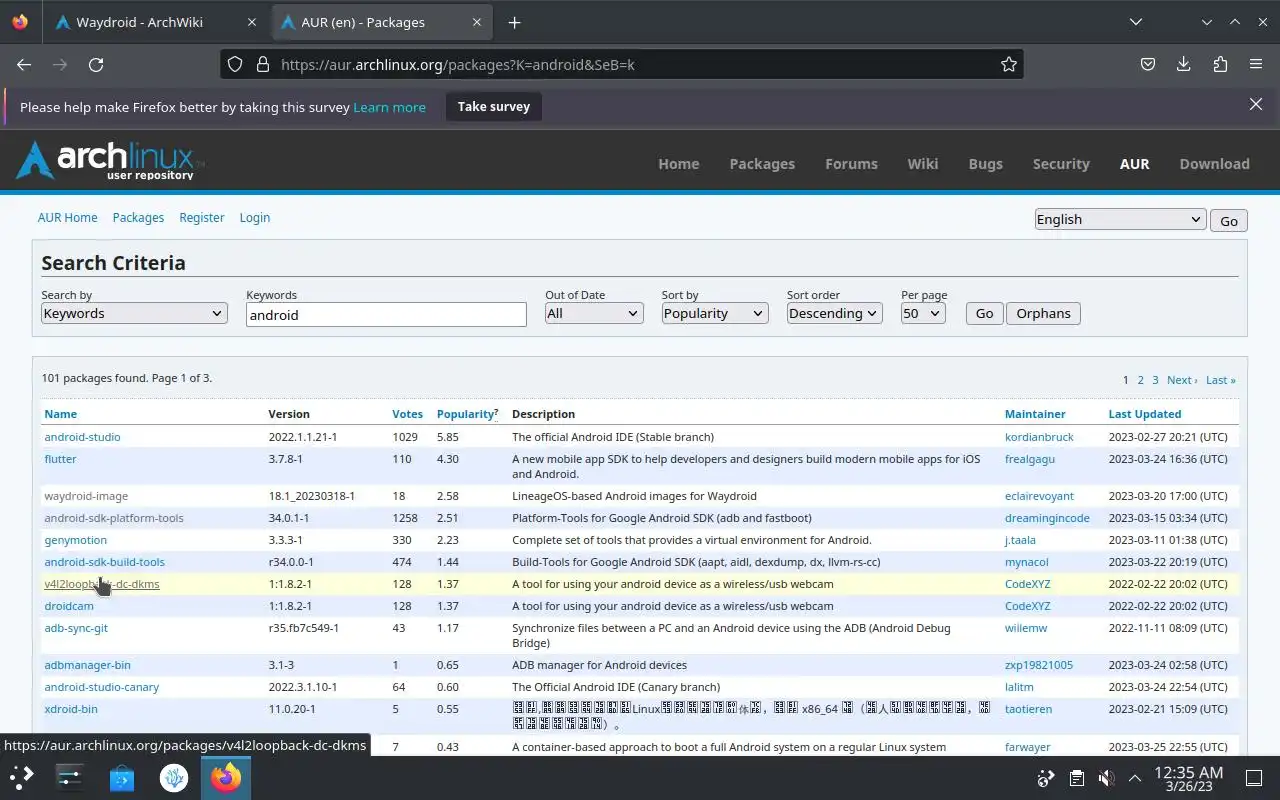Open the adb-sync-git package link
The image size is (1280, 800).
click(x=76, y=628)
